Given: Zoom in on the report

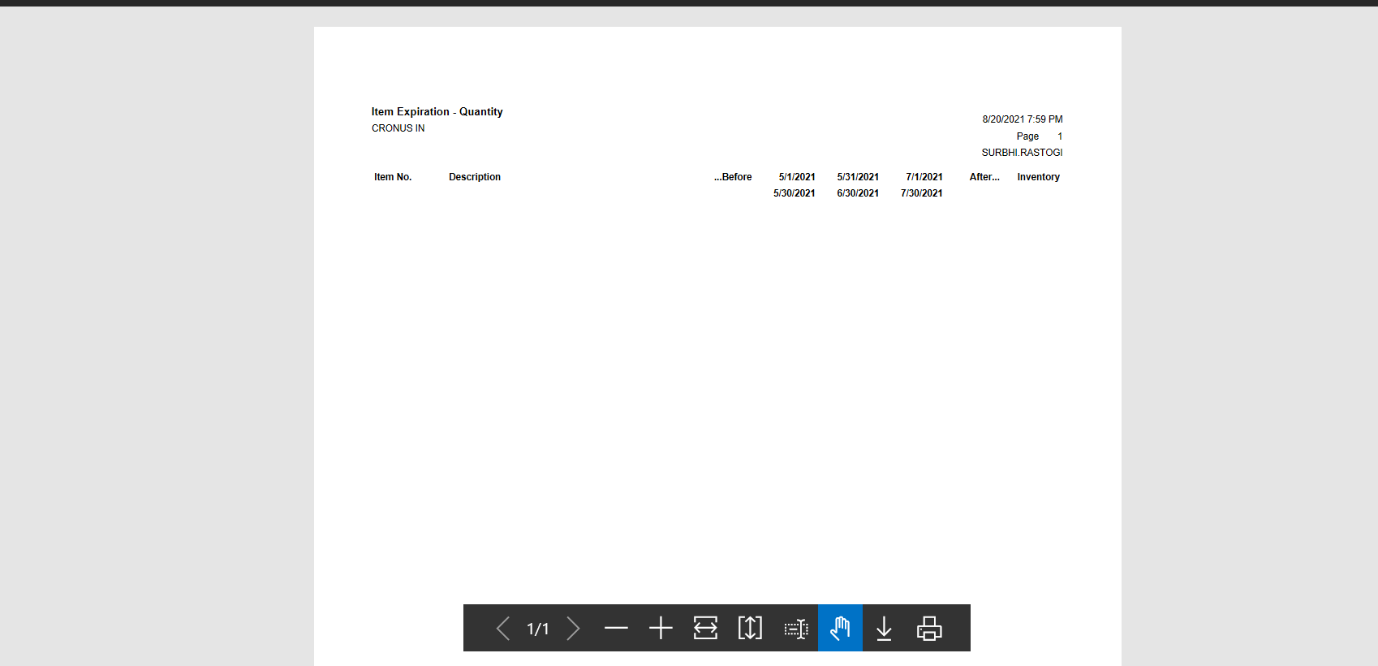Looking at the screenshot, I should 660,628.
